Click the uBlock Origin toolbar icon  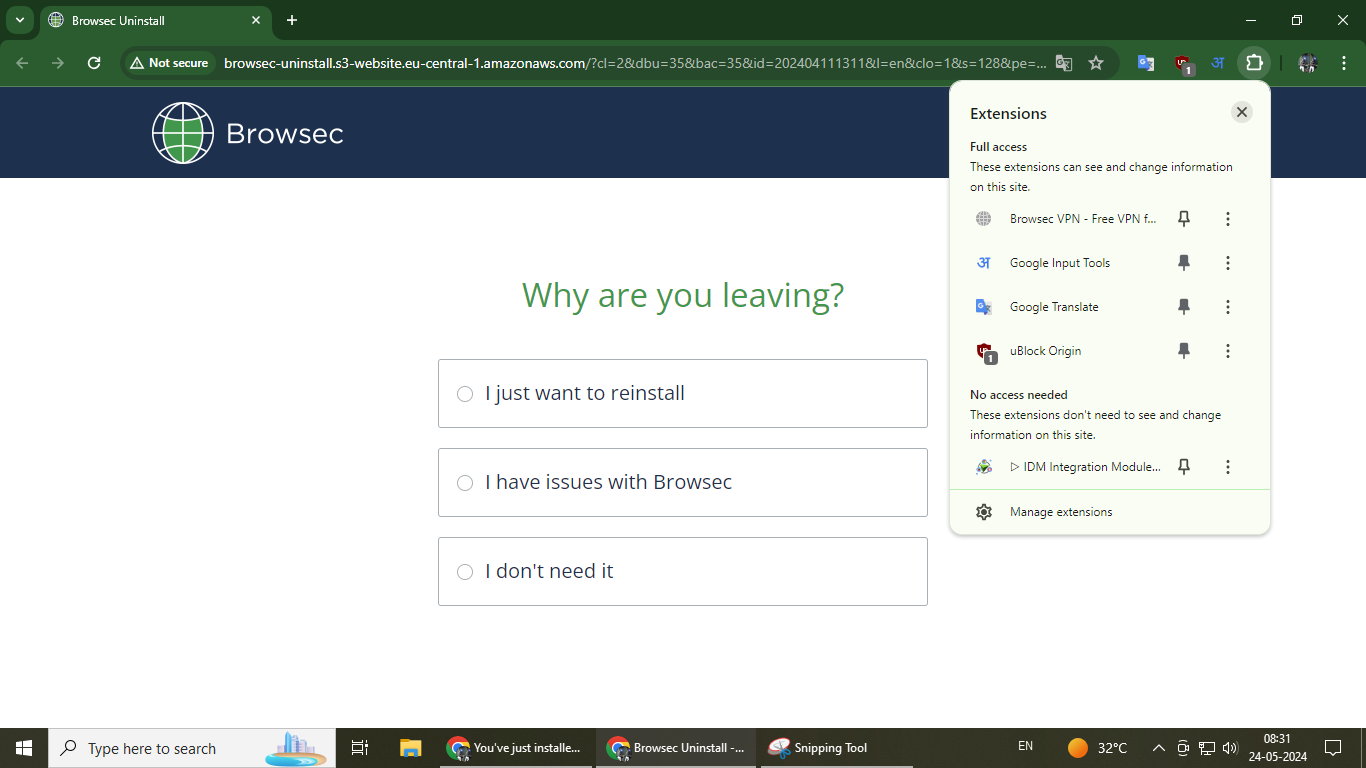click(1183, 64)
